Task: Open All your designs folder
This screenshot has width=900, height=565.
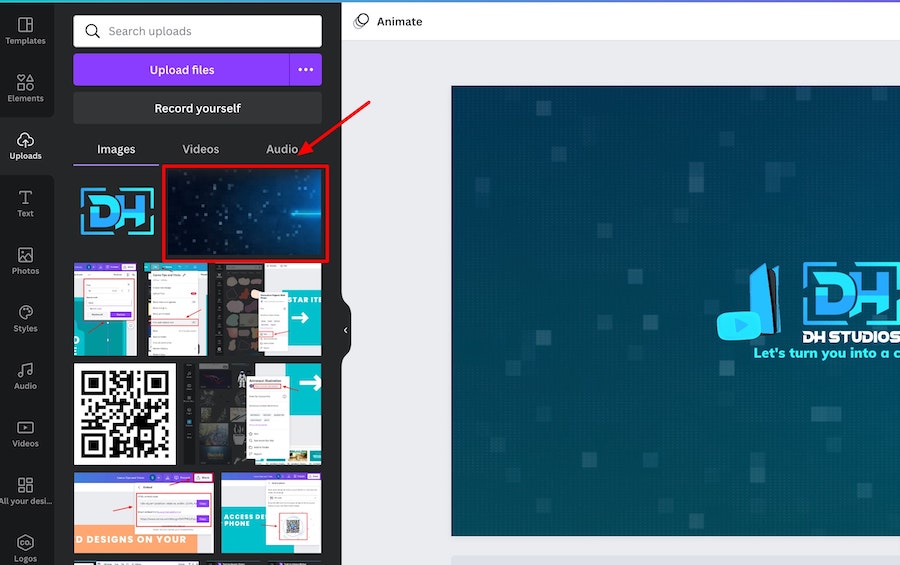Action: (25, 490)
